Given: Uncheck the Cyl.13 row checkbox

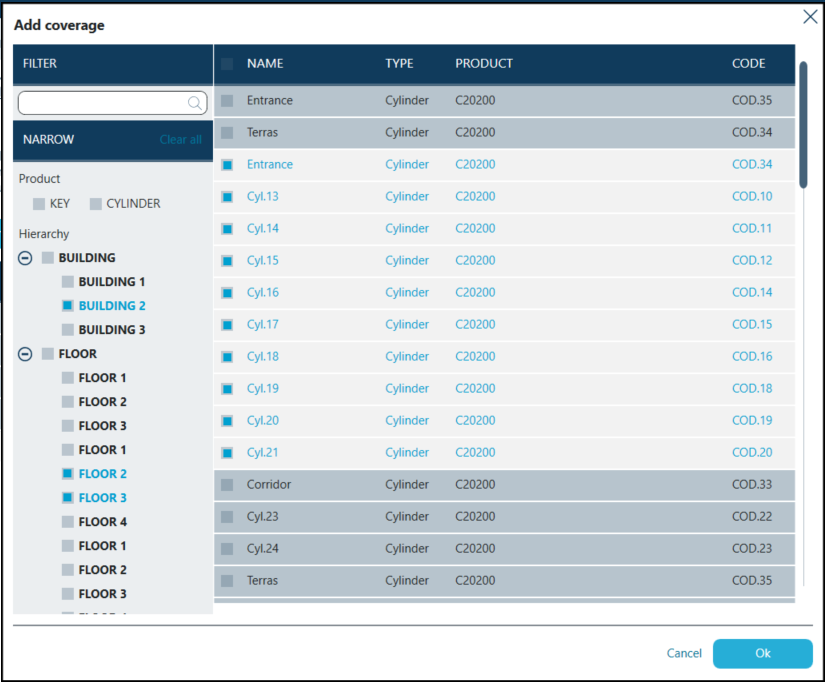Looking at the screenshot, I should [x=227, y=197].
